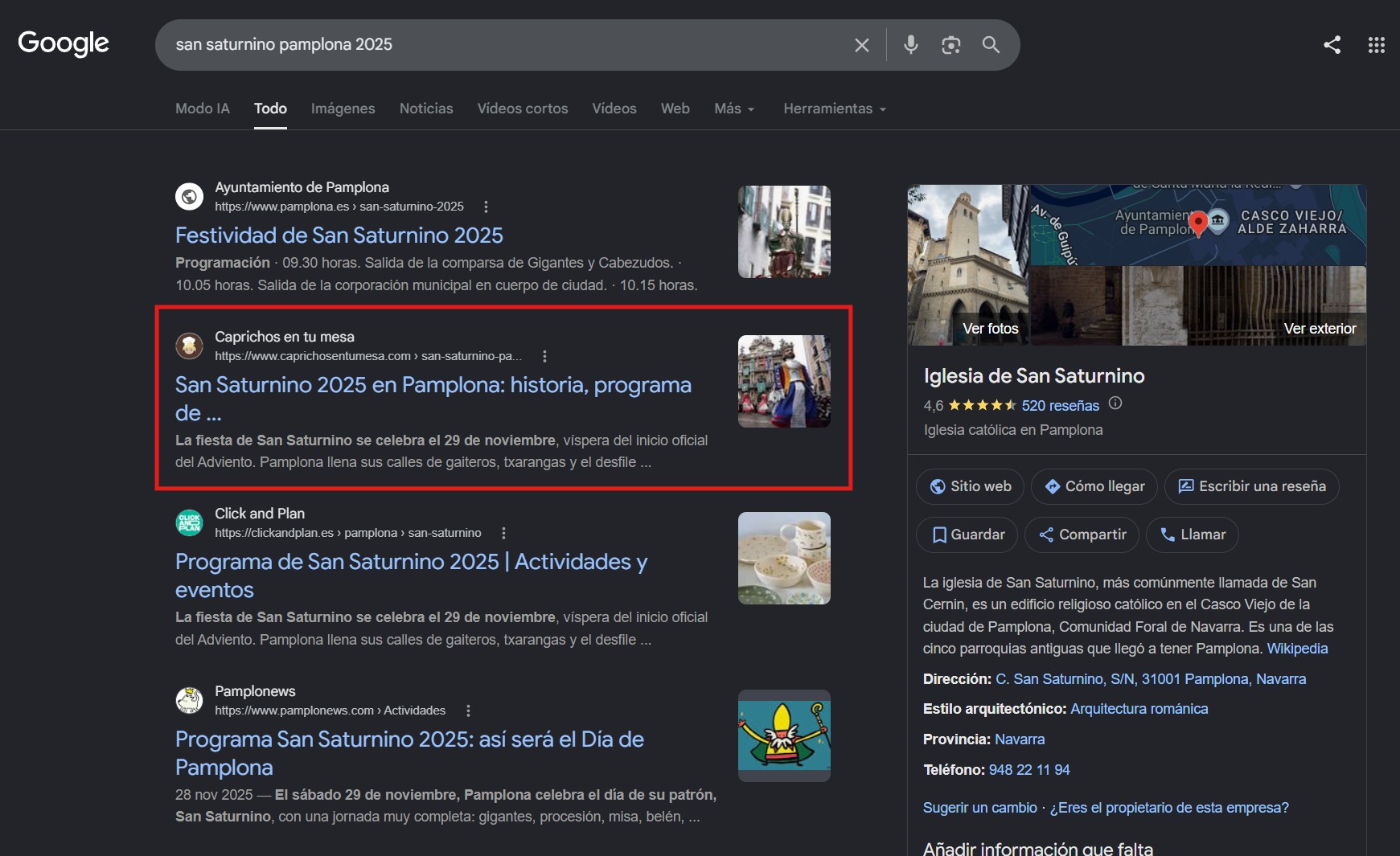Click the Pamplonews site favicon
This screenshot has height=856, width=1400.
coord(189,700)
